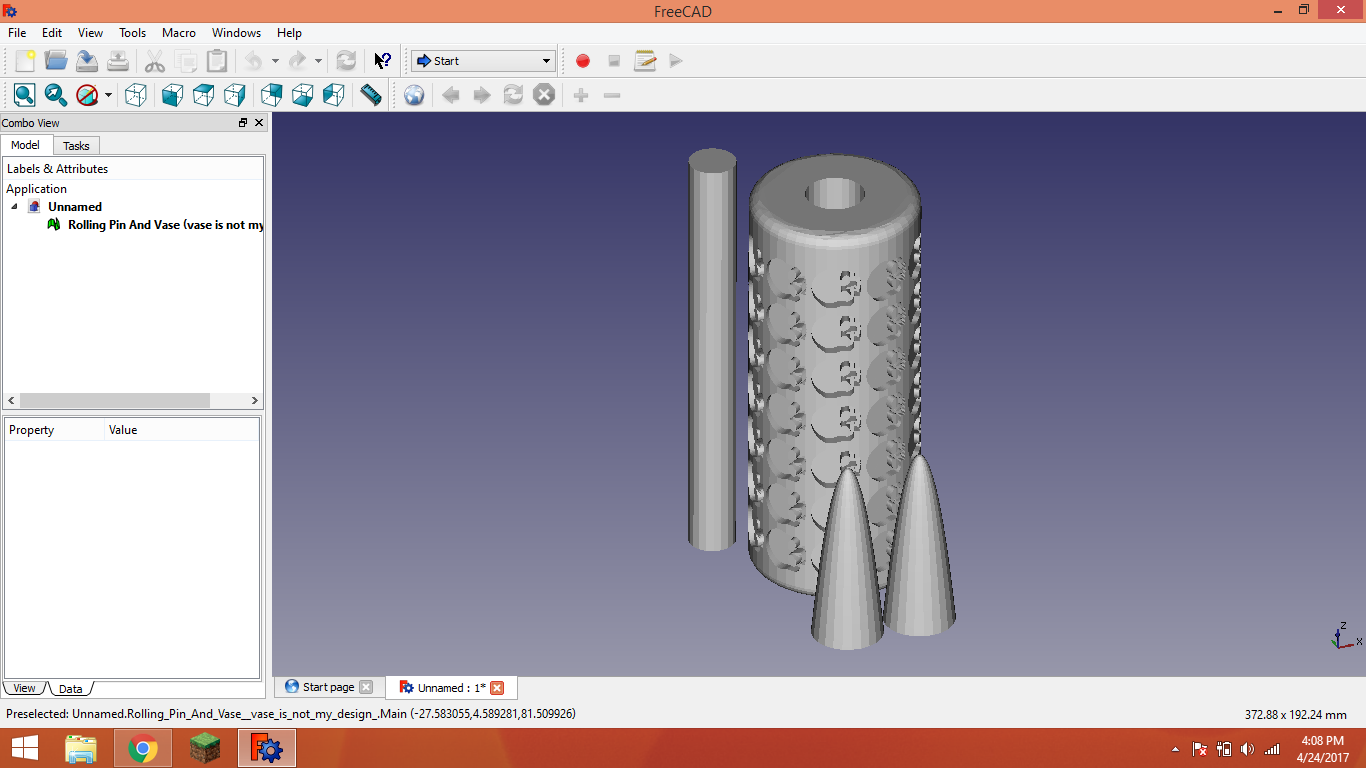Show hidden system tray icons arrow

click(x=1175, y=749)
